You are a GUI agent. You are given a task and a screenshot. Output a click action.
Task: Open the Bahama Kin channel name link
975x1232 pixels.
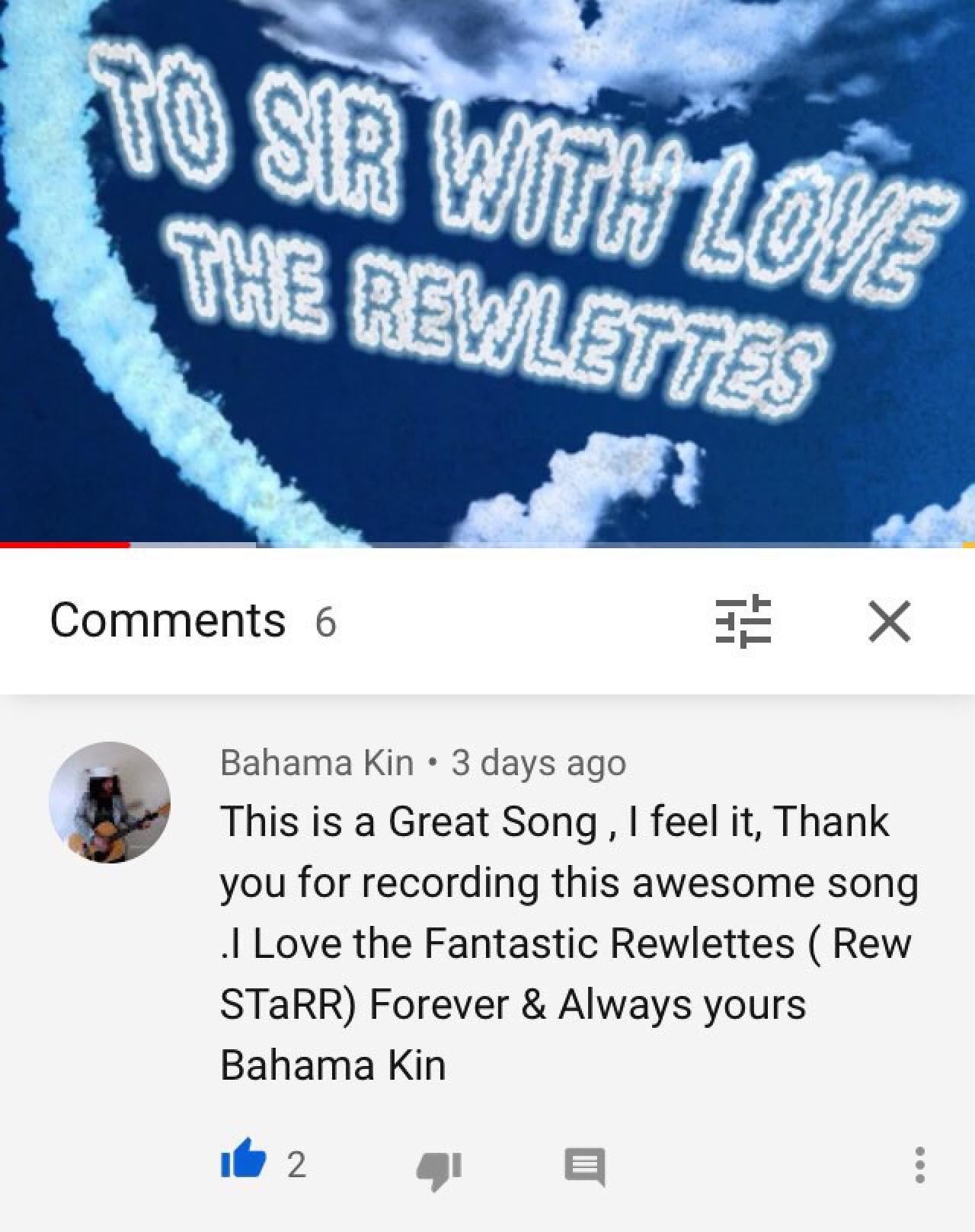tap(316, 762)
